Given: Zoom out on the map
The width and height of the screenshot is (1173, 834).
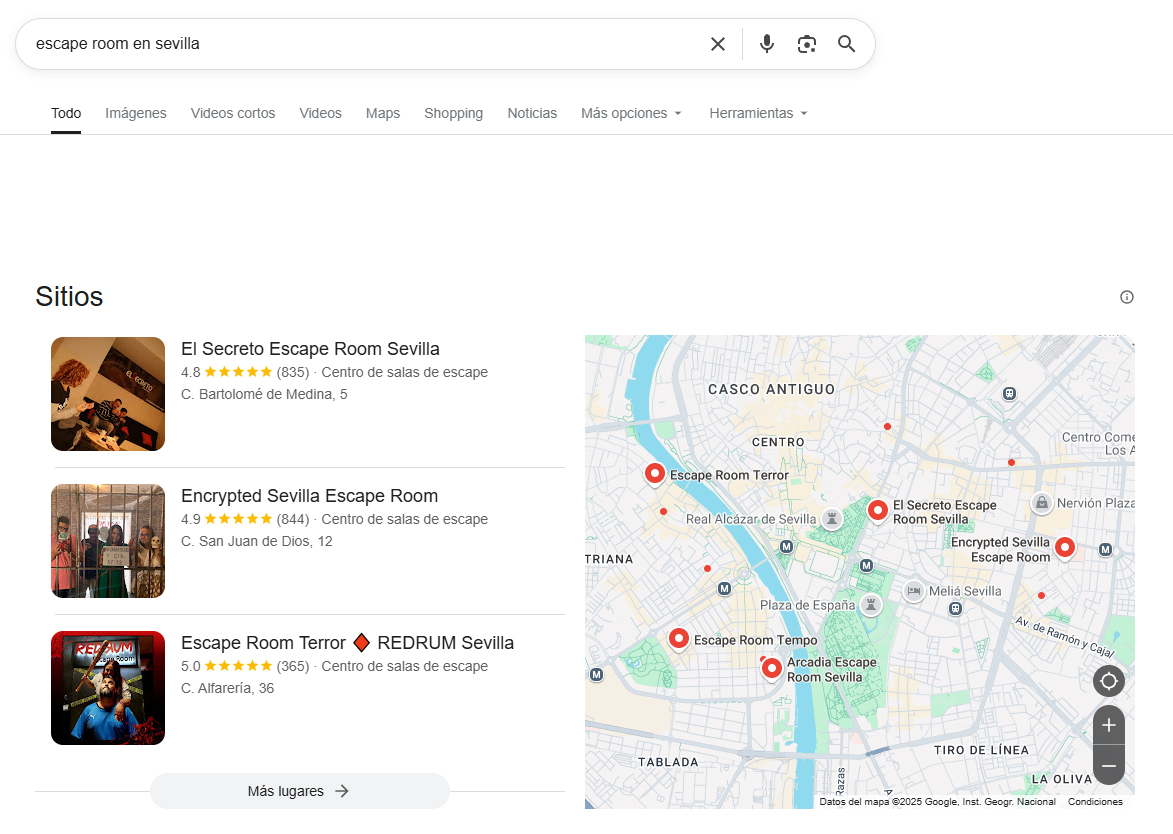Looking at the screenshot, I should (1109, 765).
